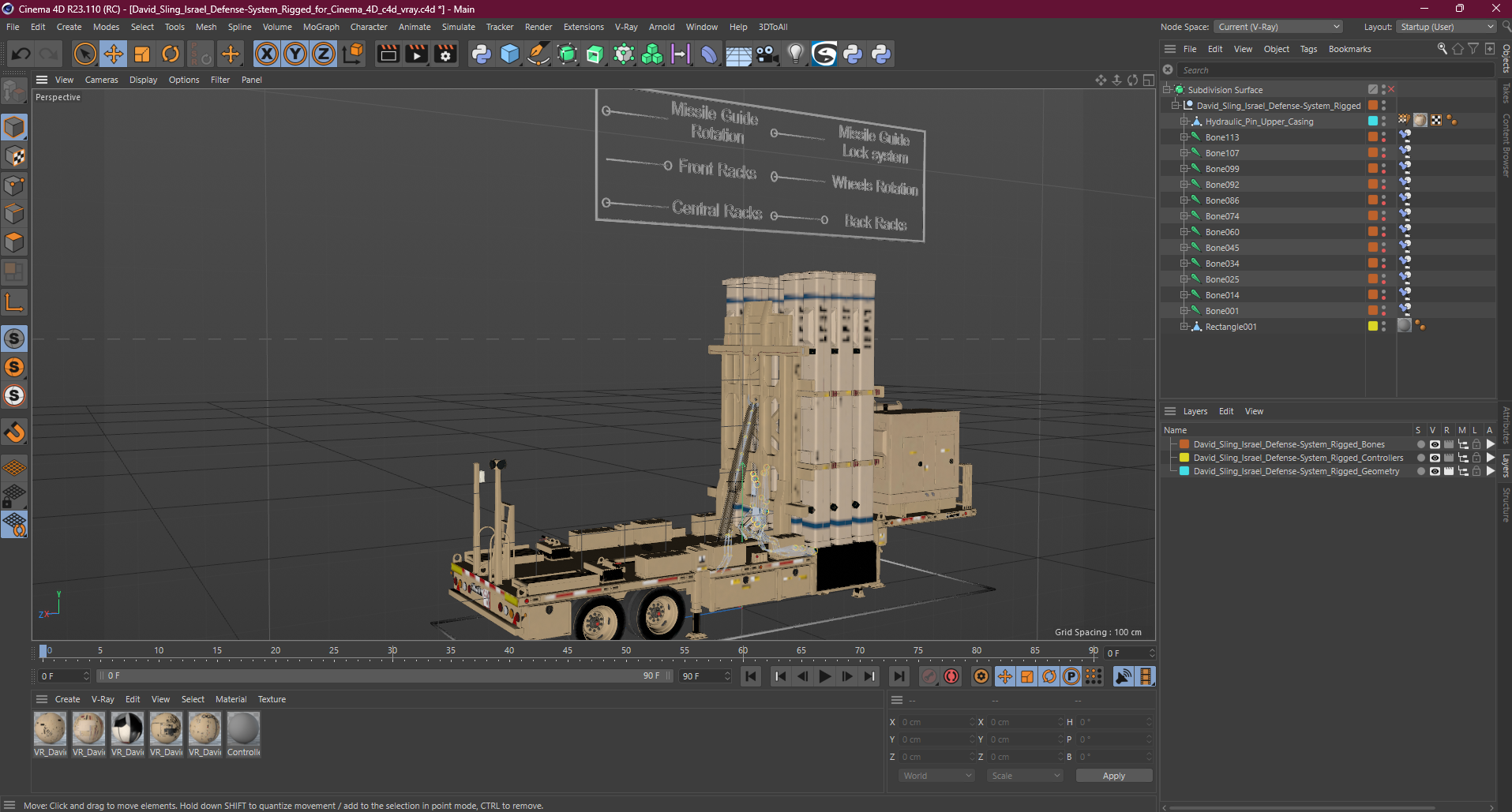1512x812 pixels.
Task: Click the Objects panel Search field
Action: 1334,70
